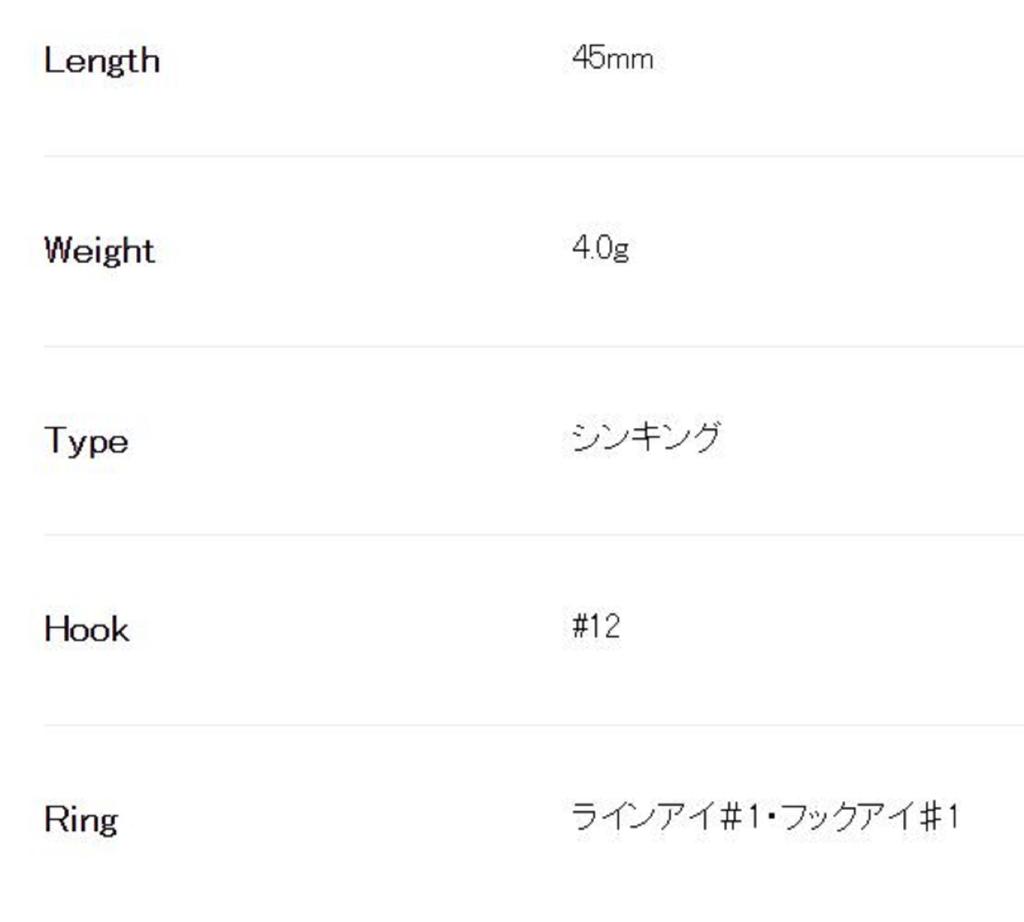Image resolution: width=1024 pixels, height=922 pixels.
Task: Select the シンキング type value
Action: [646, 438]
